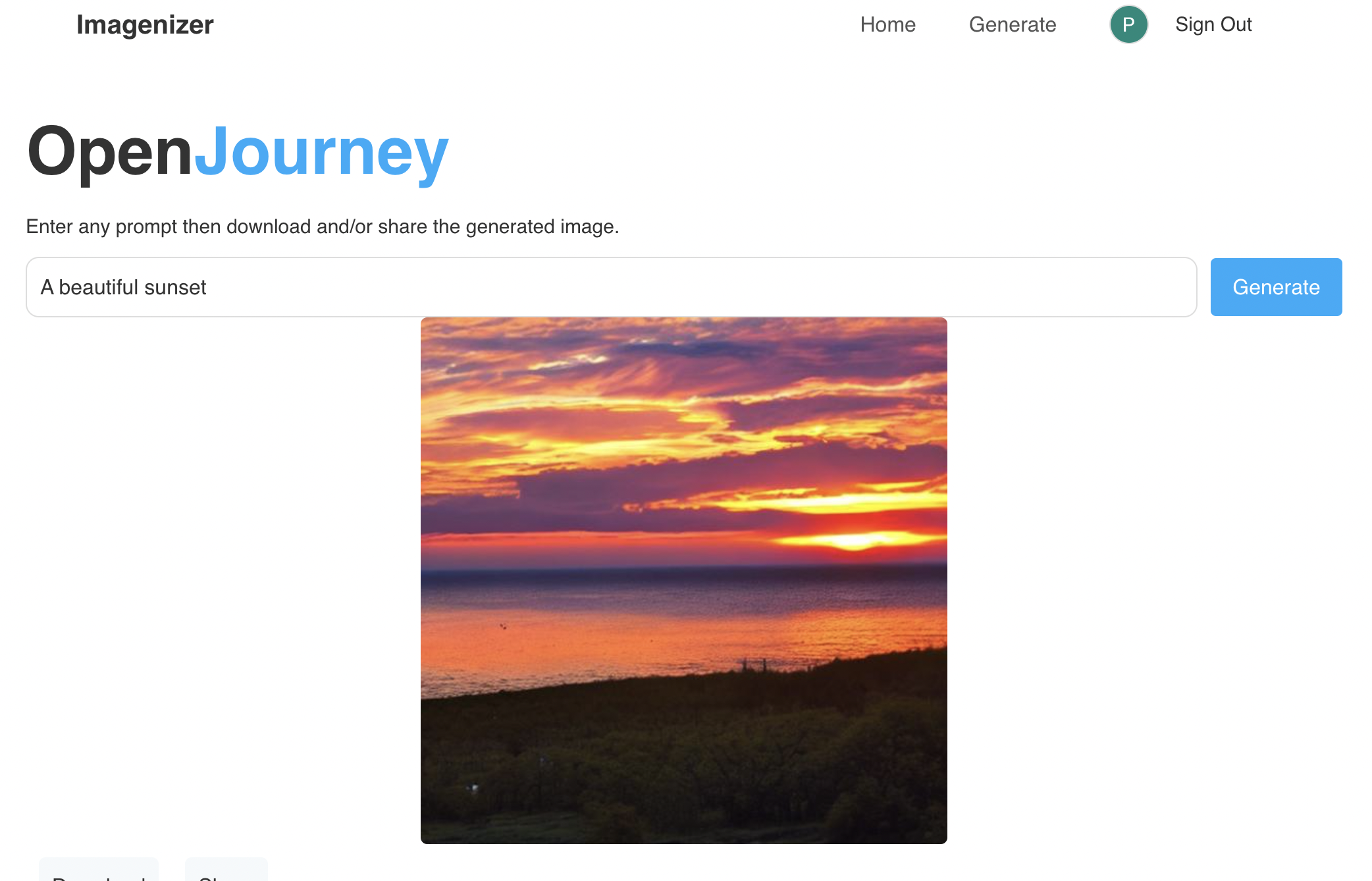
Task: Click the partially visible Share button
Action: point(226,870)
